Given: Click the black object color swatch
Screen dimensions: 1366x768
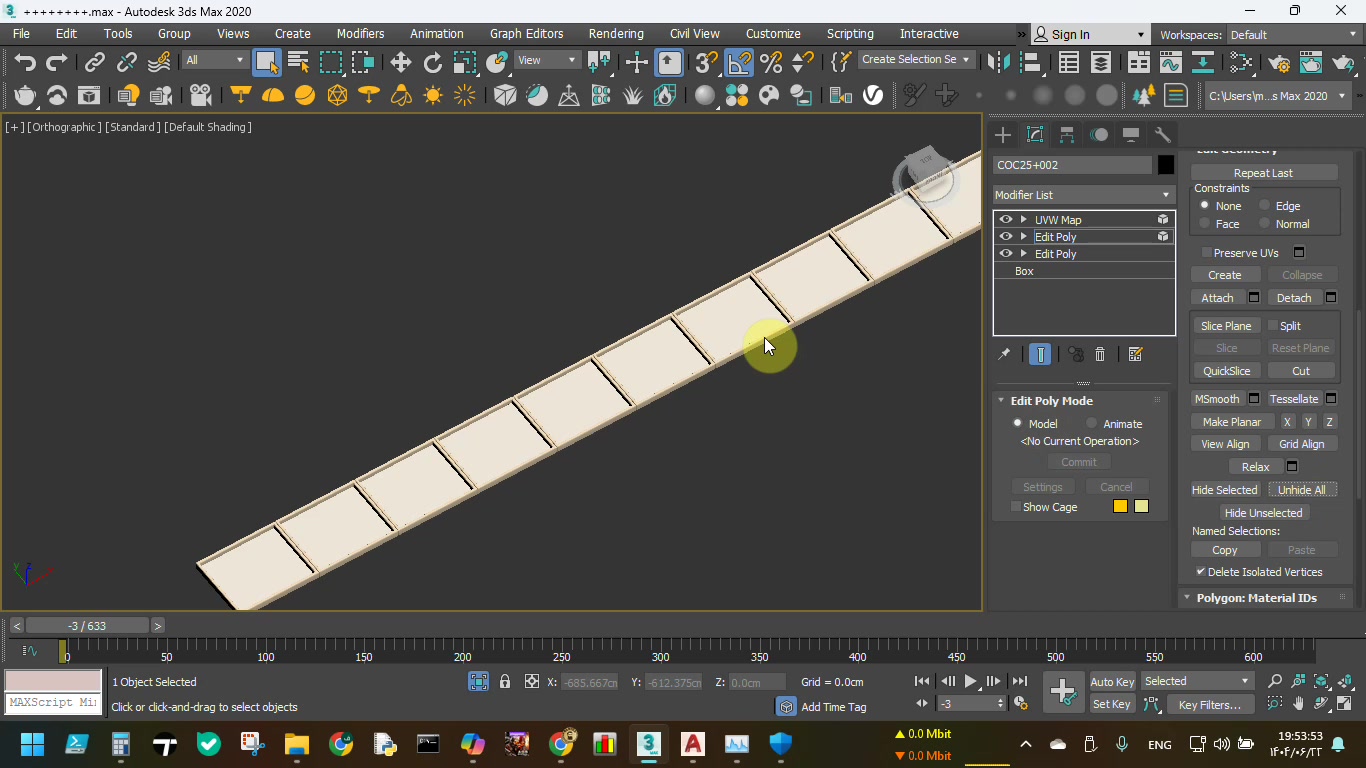Looking at the screenshot, I should coord(1166,165).
